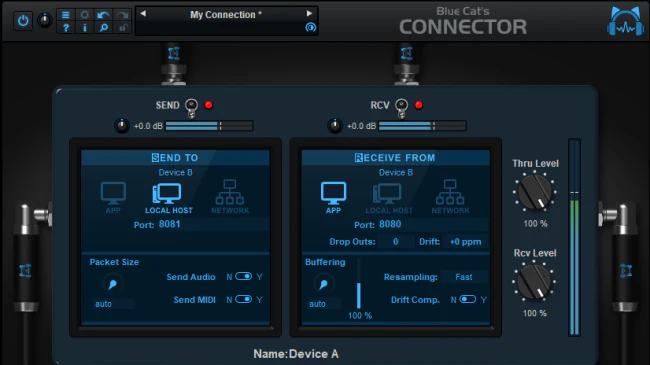Click the red SEND status LED
The image size is (650, 365).
coord(209,105)
